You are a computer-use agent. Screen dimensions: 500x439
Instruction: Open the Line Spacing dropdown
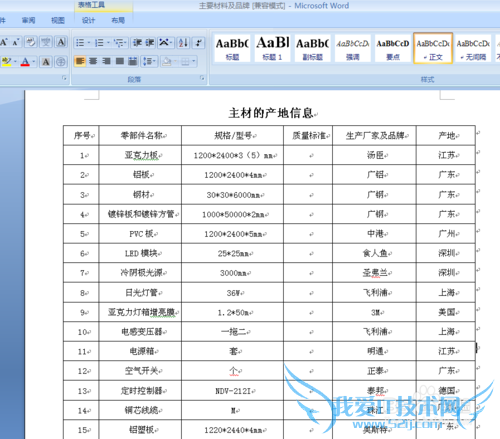[149, 61]
